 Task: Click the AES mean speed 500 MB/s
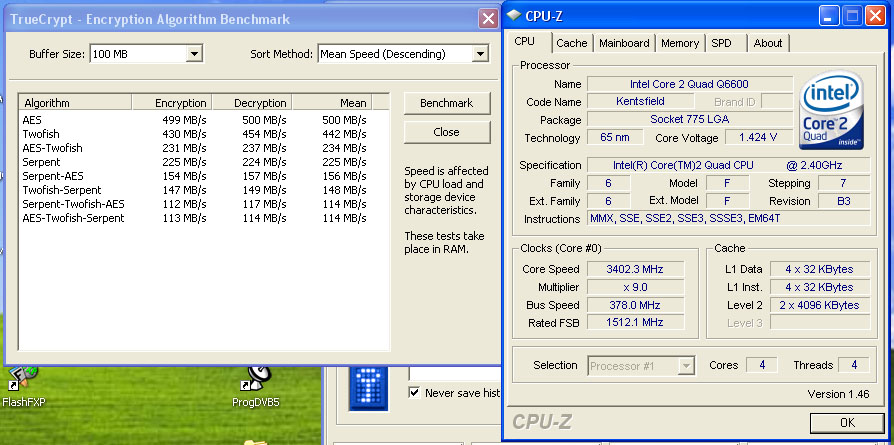coord(344,120)
